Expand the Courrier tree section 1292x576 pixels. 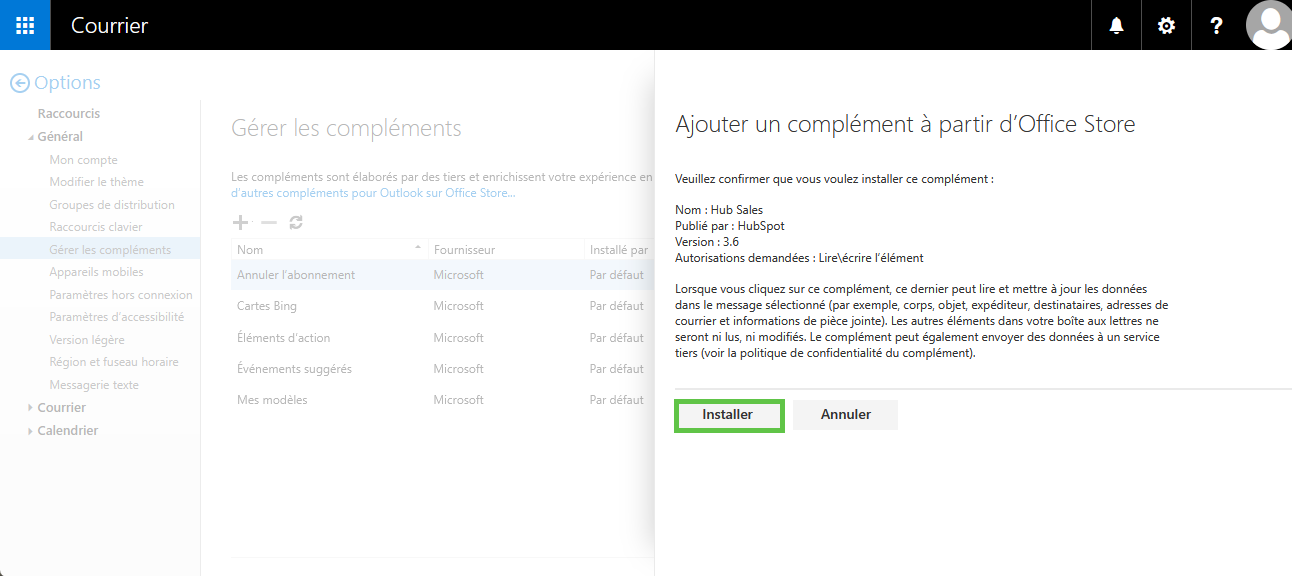click(30, 408)
